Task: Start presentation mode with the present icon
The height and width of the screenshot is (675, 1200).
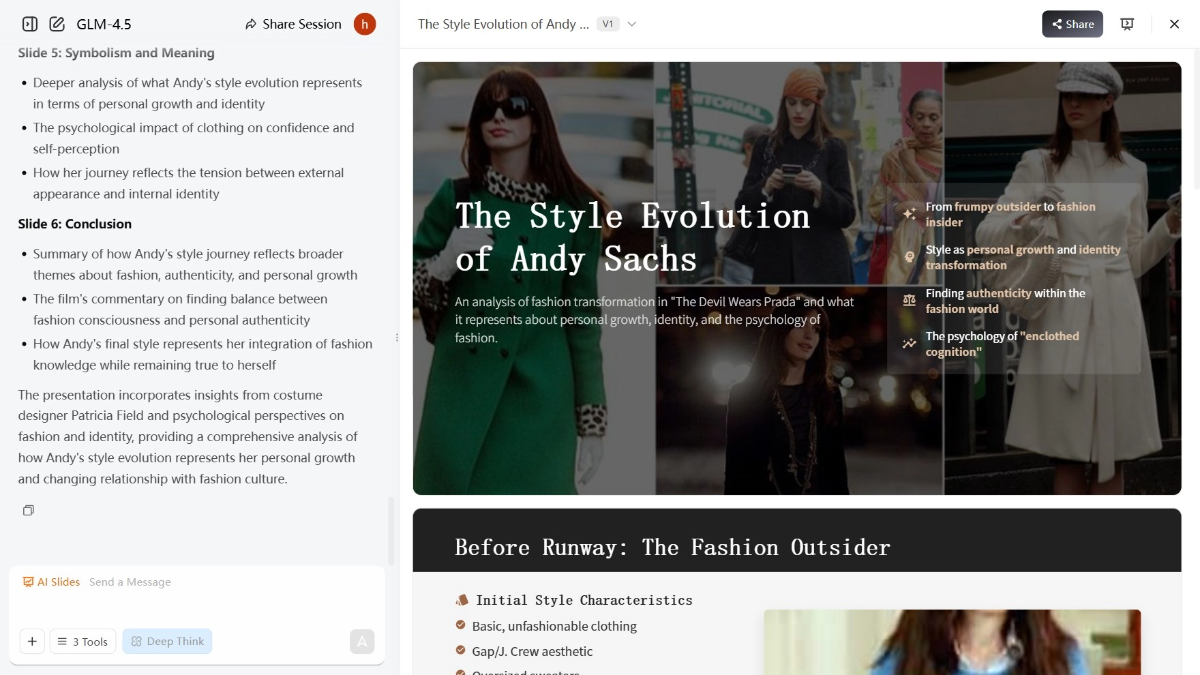Action: [x=1127, y=24]
